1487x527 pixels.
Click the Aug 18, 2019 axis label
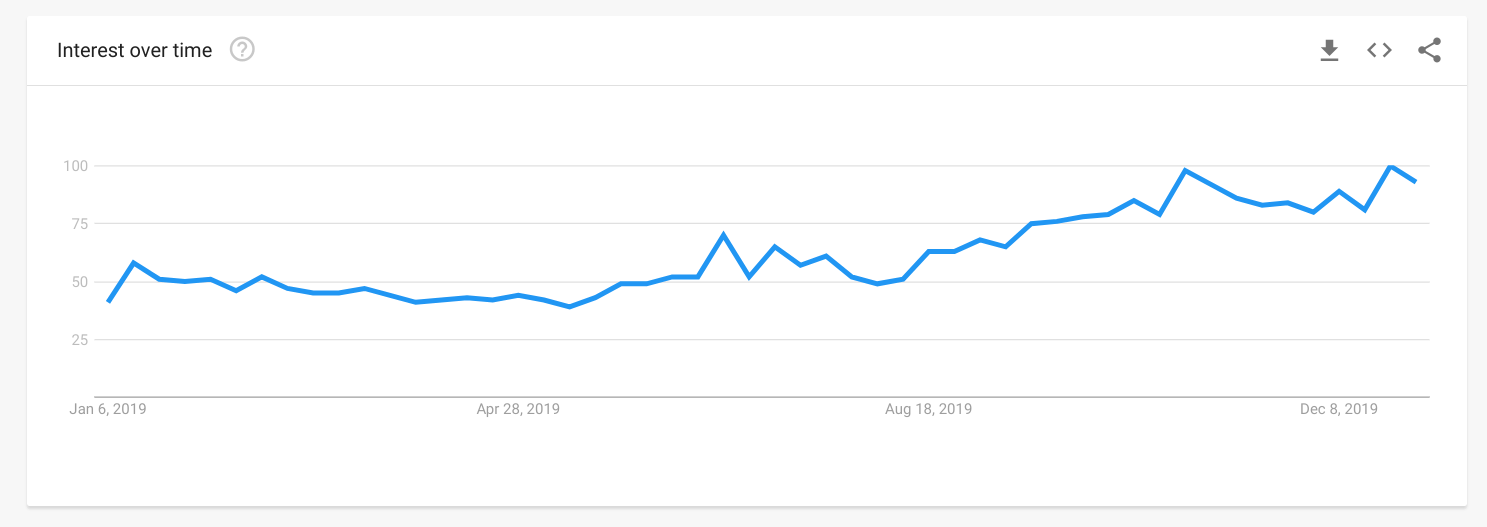coord(929,409)
